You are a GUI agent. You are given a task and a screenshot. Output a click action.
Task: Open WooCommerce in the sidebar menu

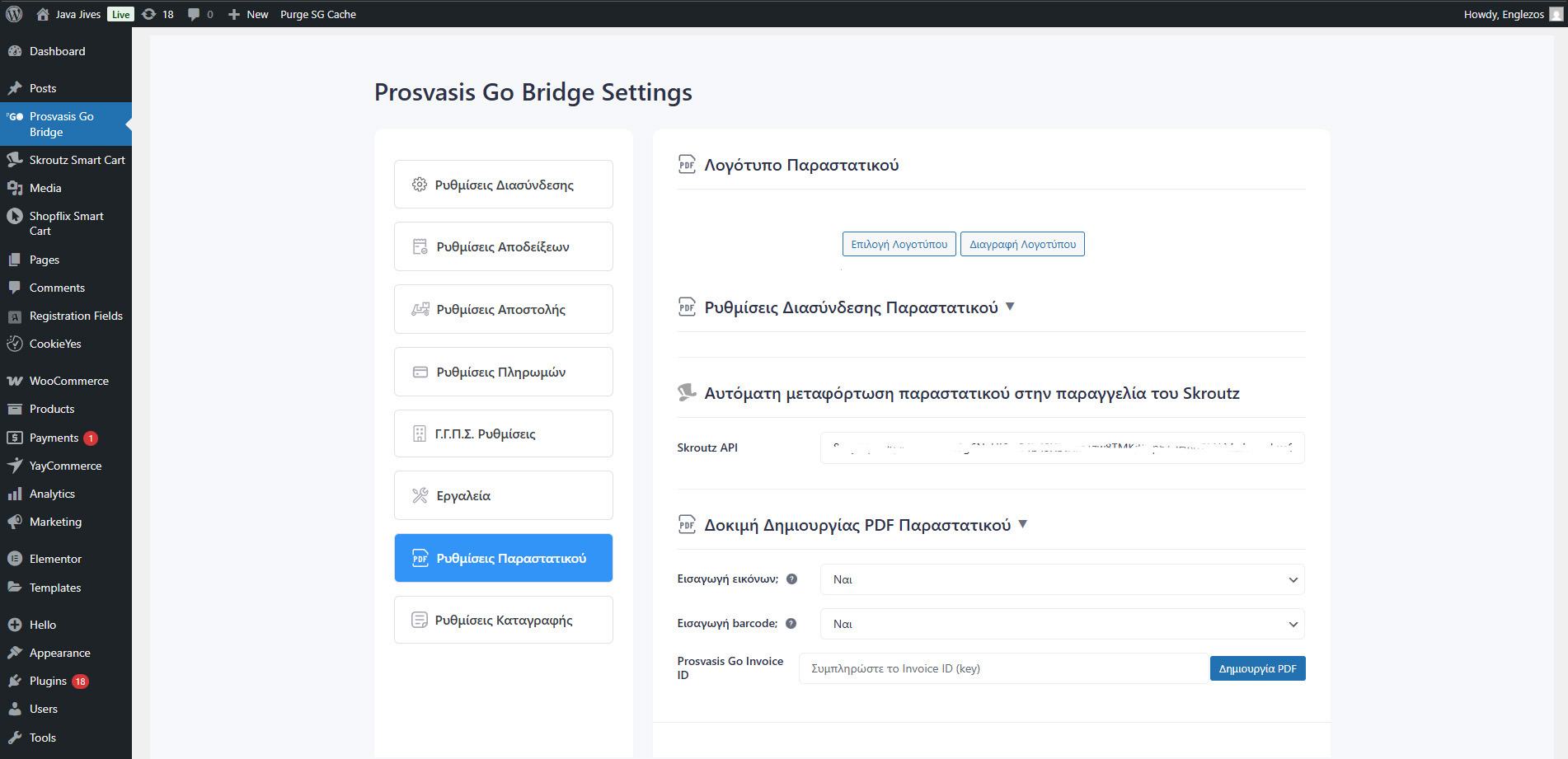click(68, 381)
